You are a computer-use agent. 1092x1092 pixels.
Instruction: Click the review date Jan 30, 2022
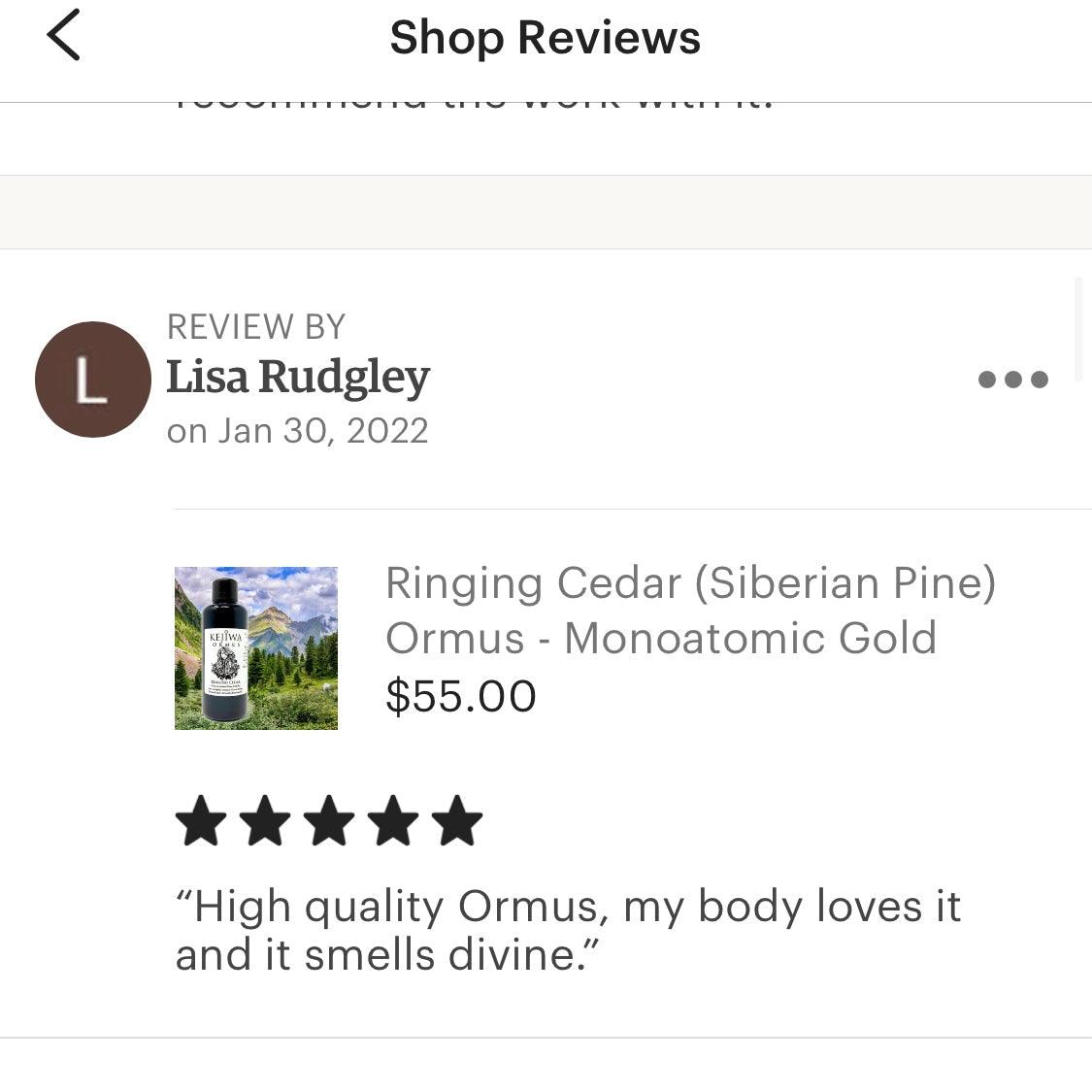pos(297,430)
